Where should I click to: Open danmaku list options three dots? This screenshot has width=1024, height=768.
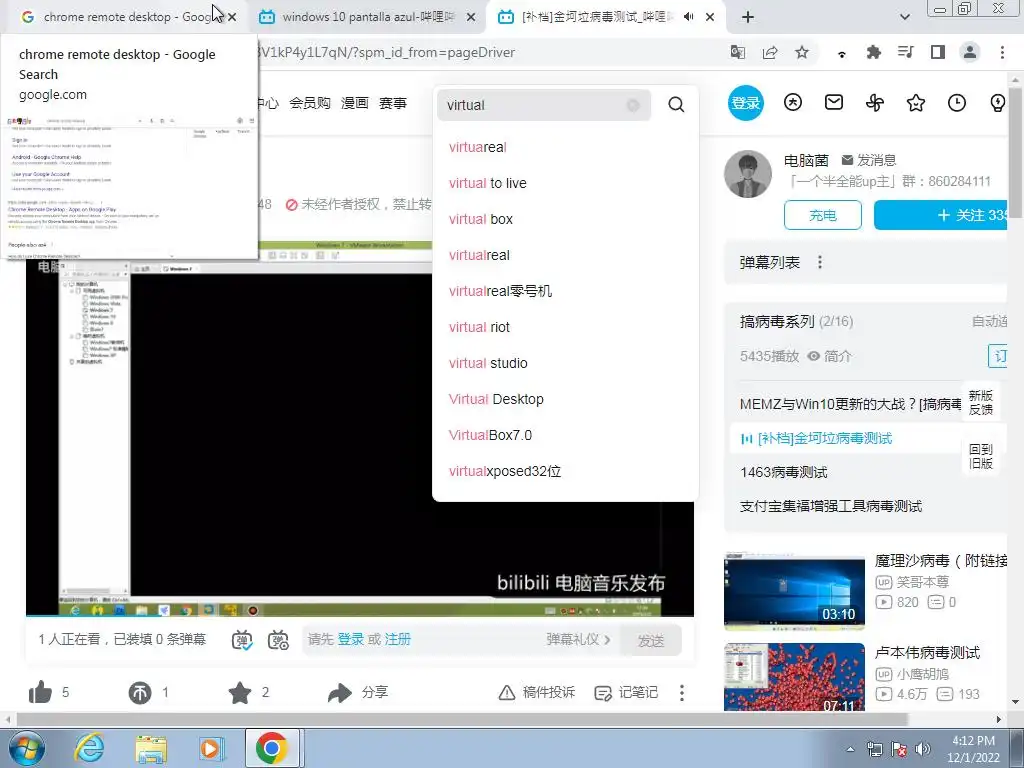point(820,263)
